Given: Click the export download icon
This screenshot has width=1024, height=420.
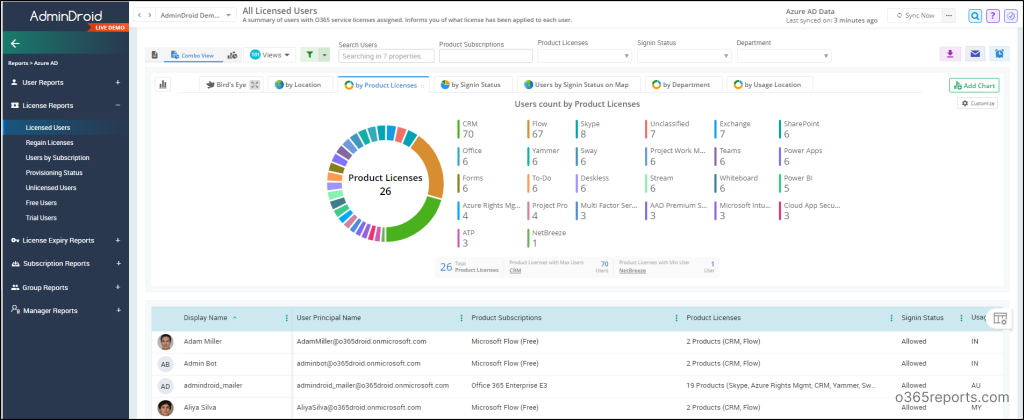Looking at the screenshot, I should tap(949, 54).
